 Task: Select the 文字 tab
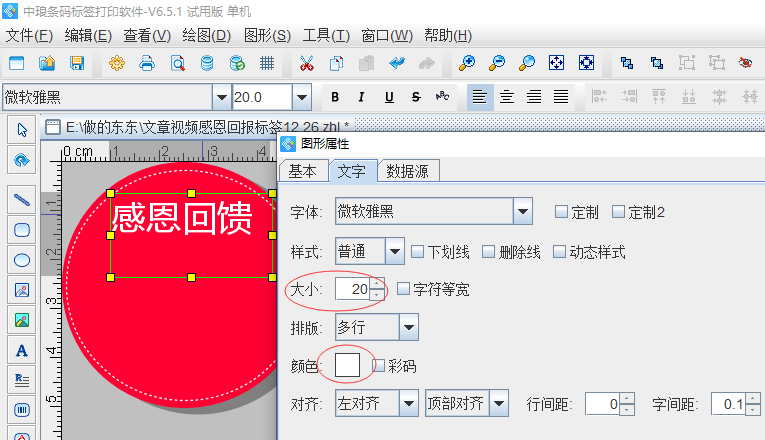point(352,171)
